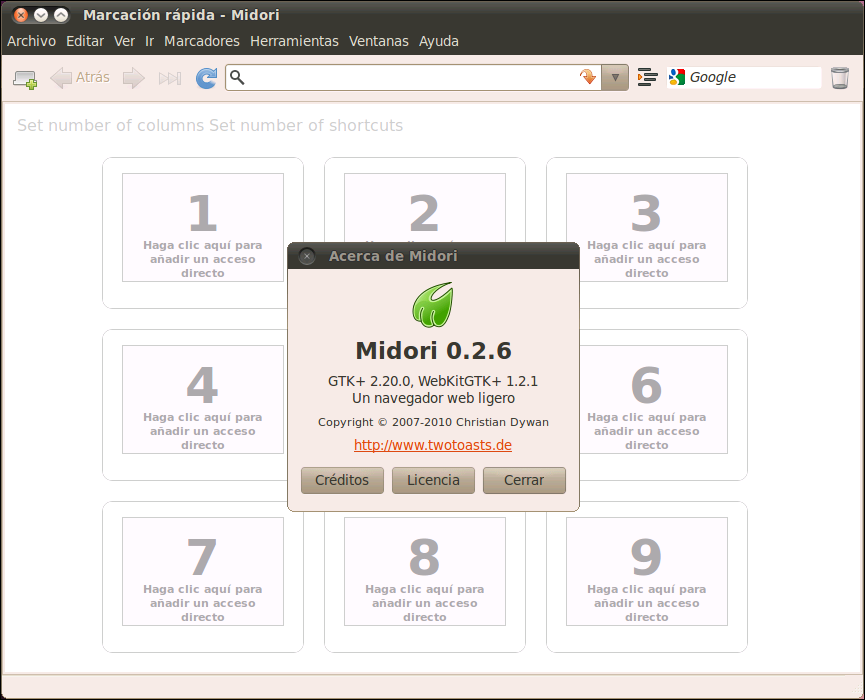Open the bookmarks panel icon beside search

[x=647, y=77]
